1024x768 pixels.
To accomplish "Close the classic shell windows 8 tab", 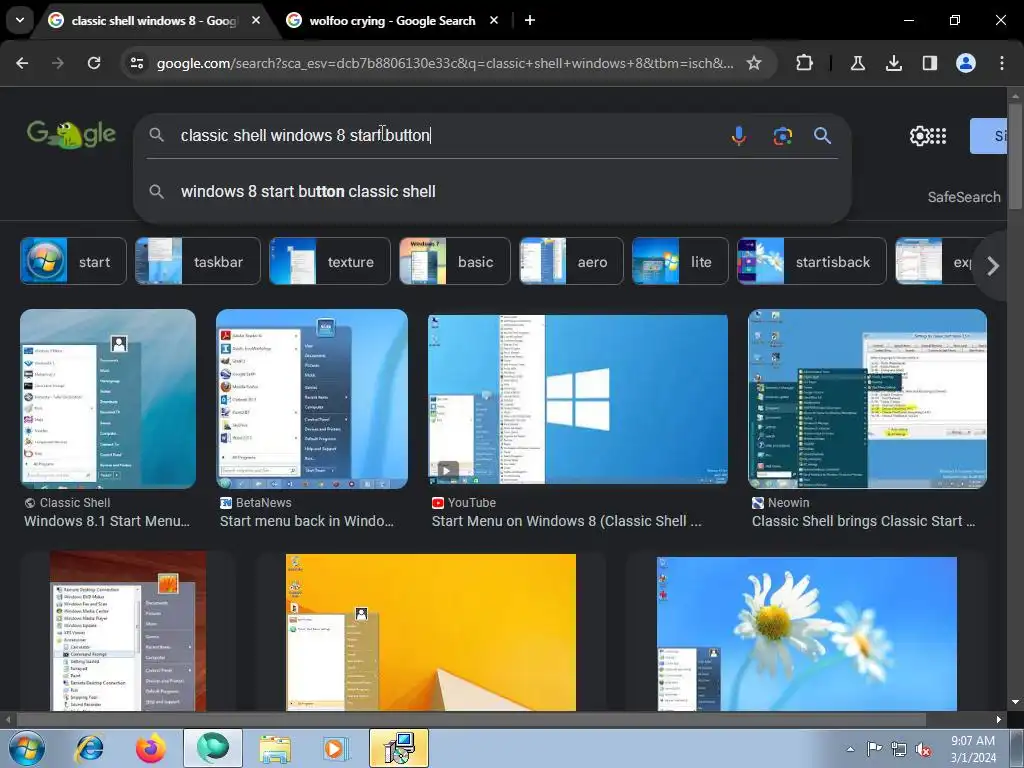I will (256, 20).
